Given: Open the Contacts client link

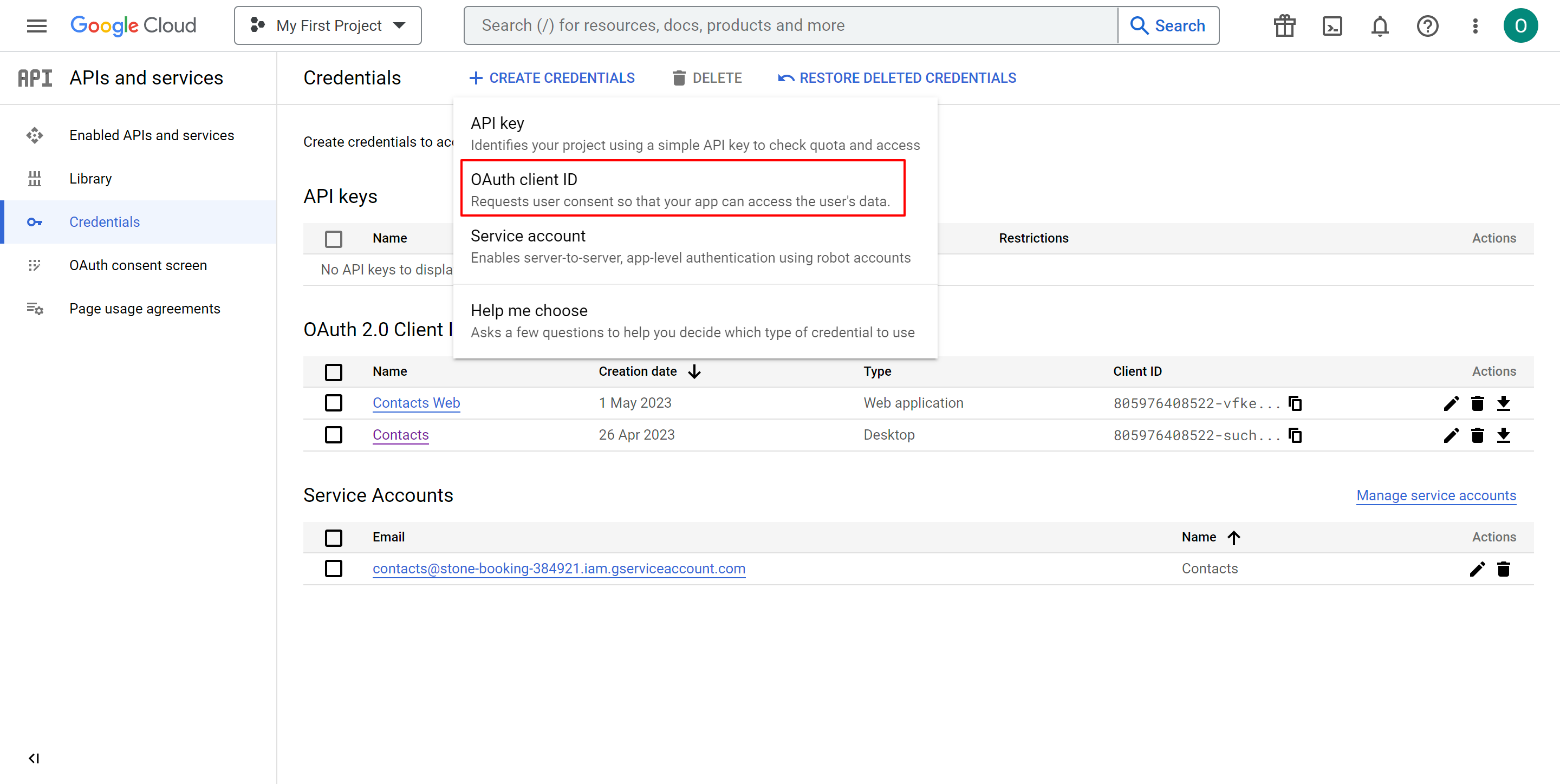Looking at the screenshot, I should click(x=400, y=435).
